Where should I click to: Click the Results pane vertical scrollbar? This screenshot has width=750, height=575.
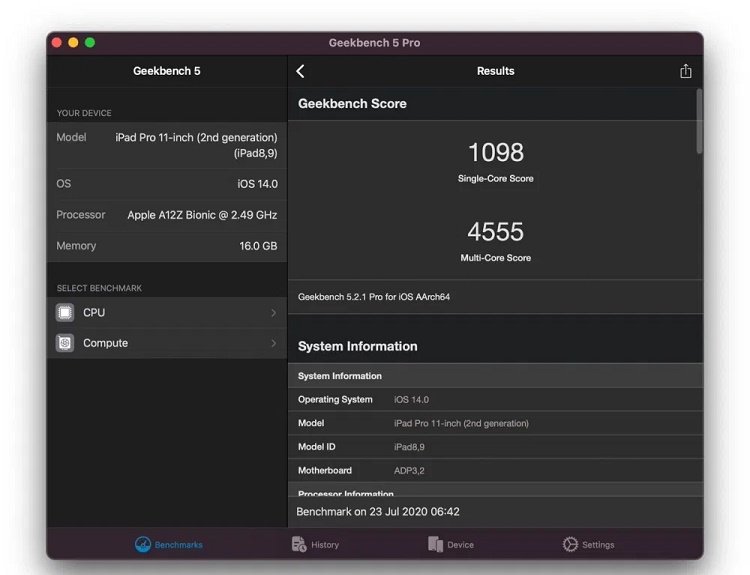(699, 122)
